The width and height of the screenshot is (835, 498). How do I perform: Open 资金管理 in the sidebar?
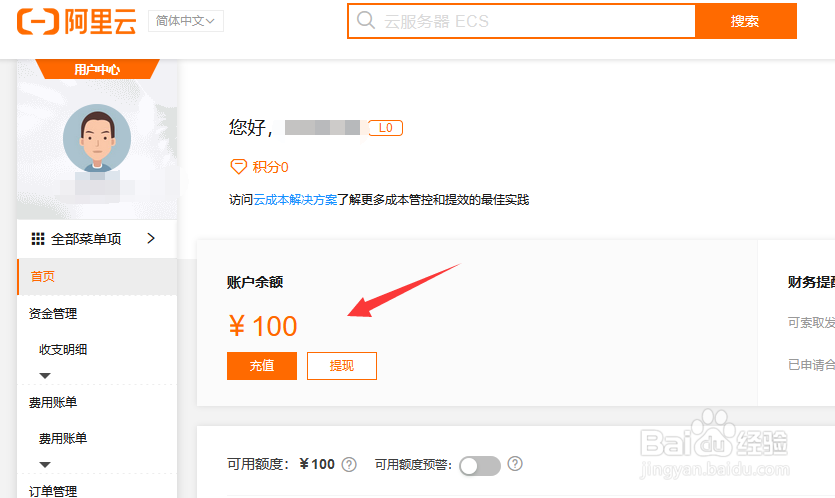[53, 314]
